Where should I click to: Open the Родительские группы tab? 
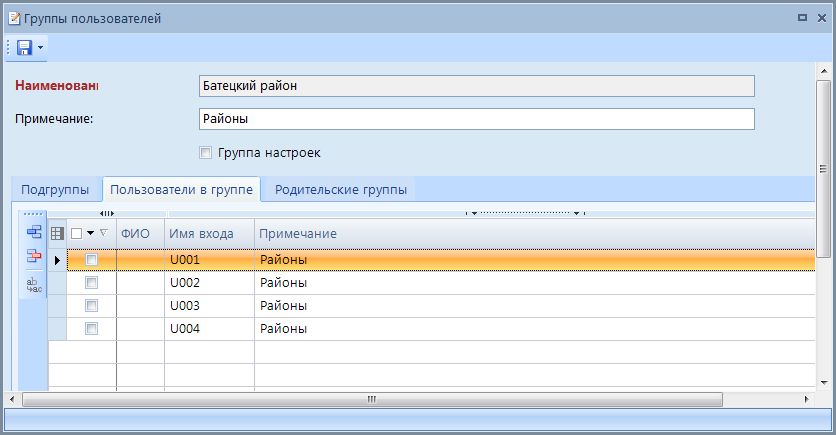click(341, 189)
